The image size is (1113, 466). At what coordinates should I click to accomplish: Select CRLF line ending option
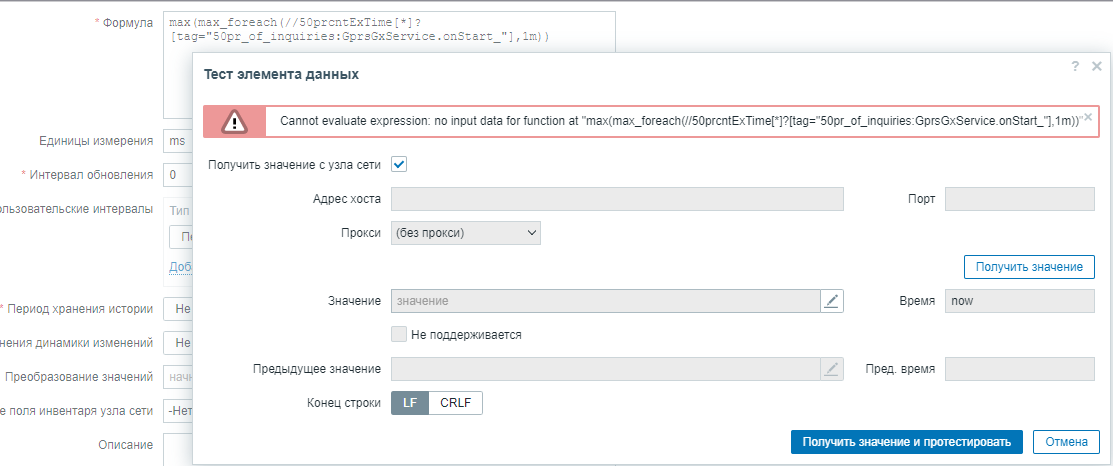point(457,403)
